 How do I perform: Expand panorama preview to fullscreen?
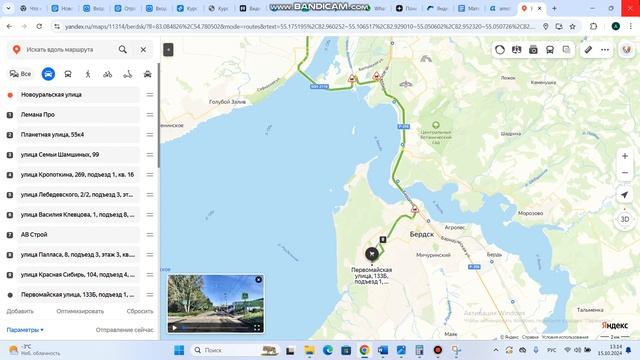(257, 327)
